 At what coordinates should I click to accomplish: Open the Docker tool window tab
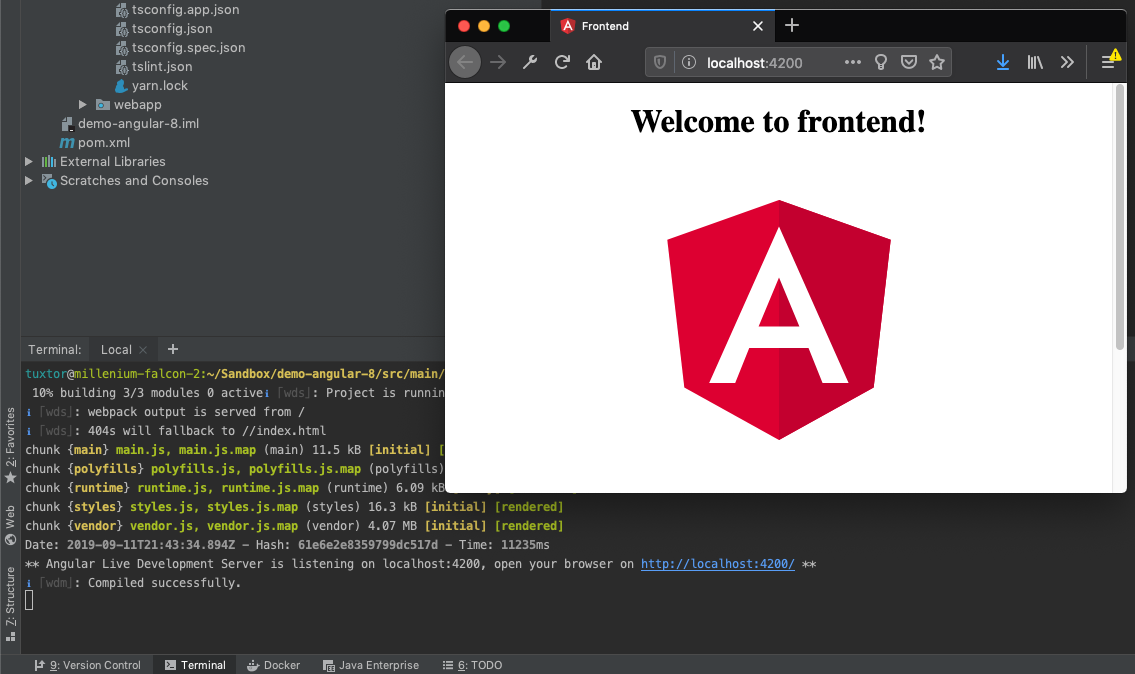273,665
